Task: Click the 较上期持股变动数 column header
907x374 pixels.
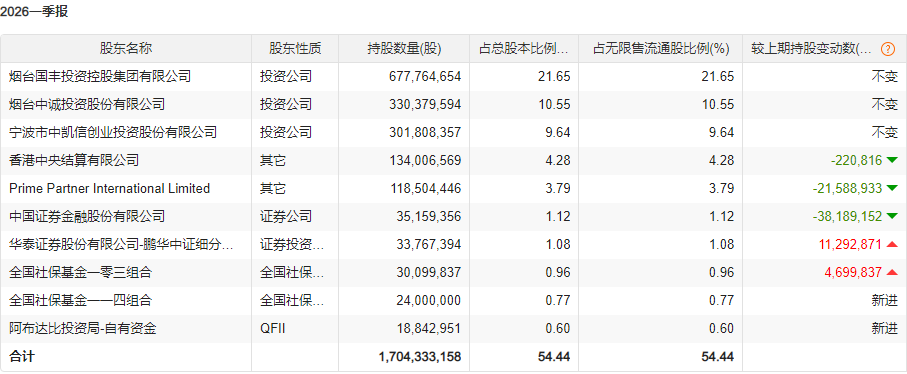Action: coord(812,49)
